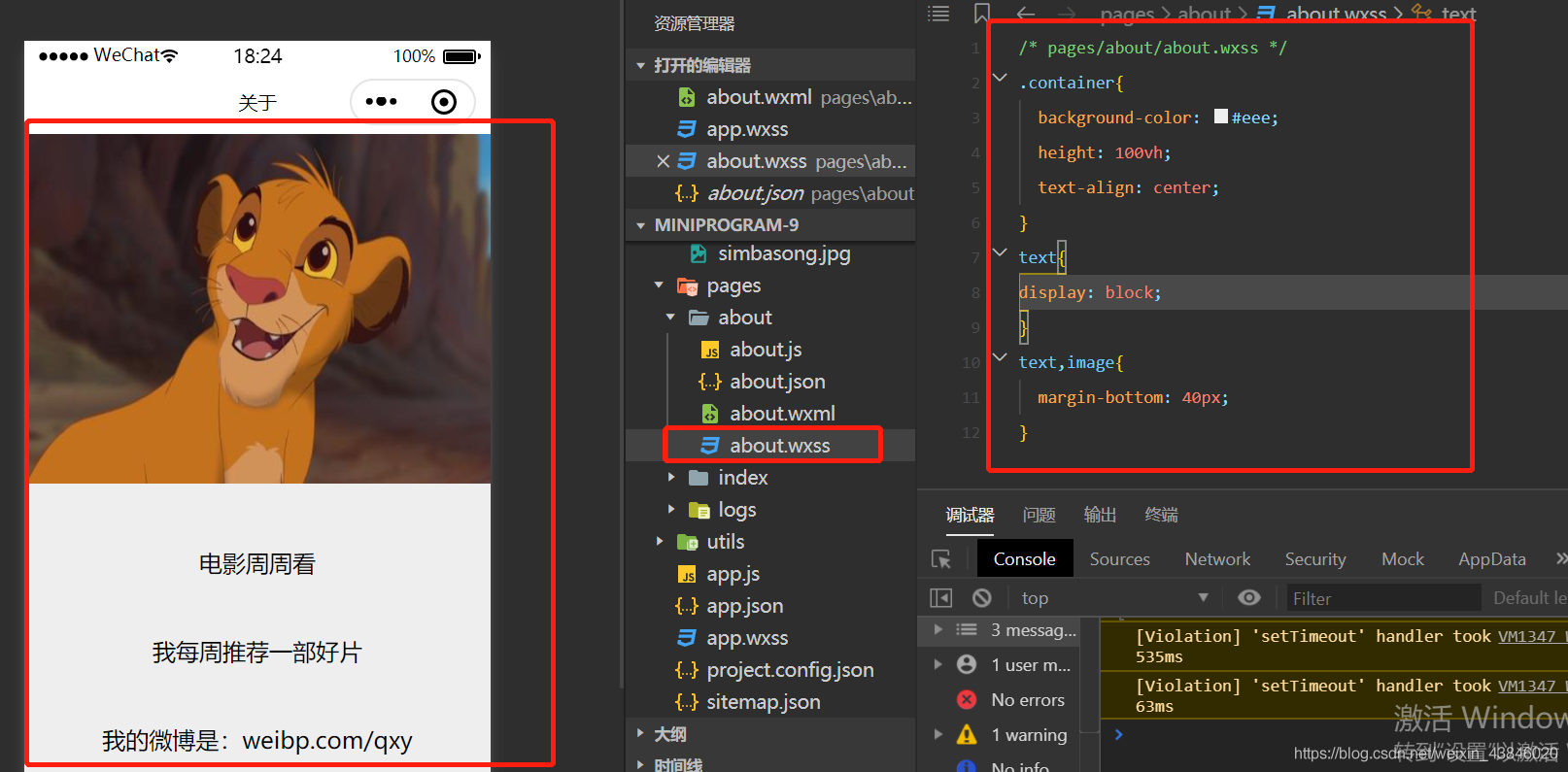This screenshot has height=772, width=1568.
Task: Click the logs folder icon
Action: click(699, 510)
